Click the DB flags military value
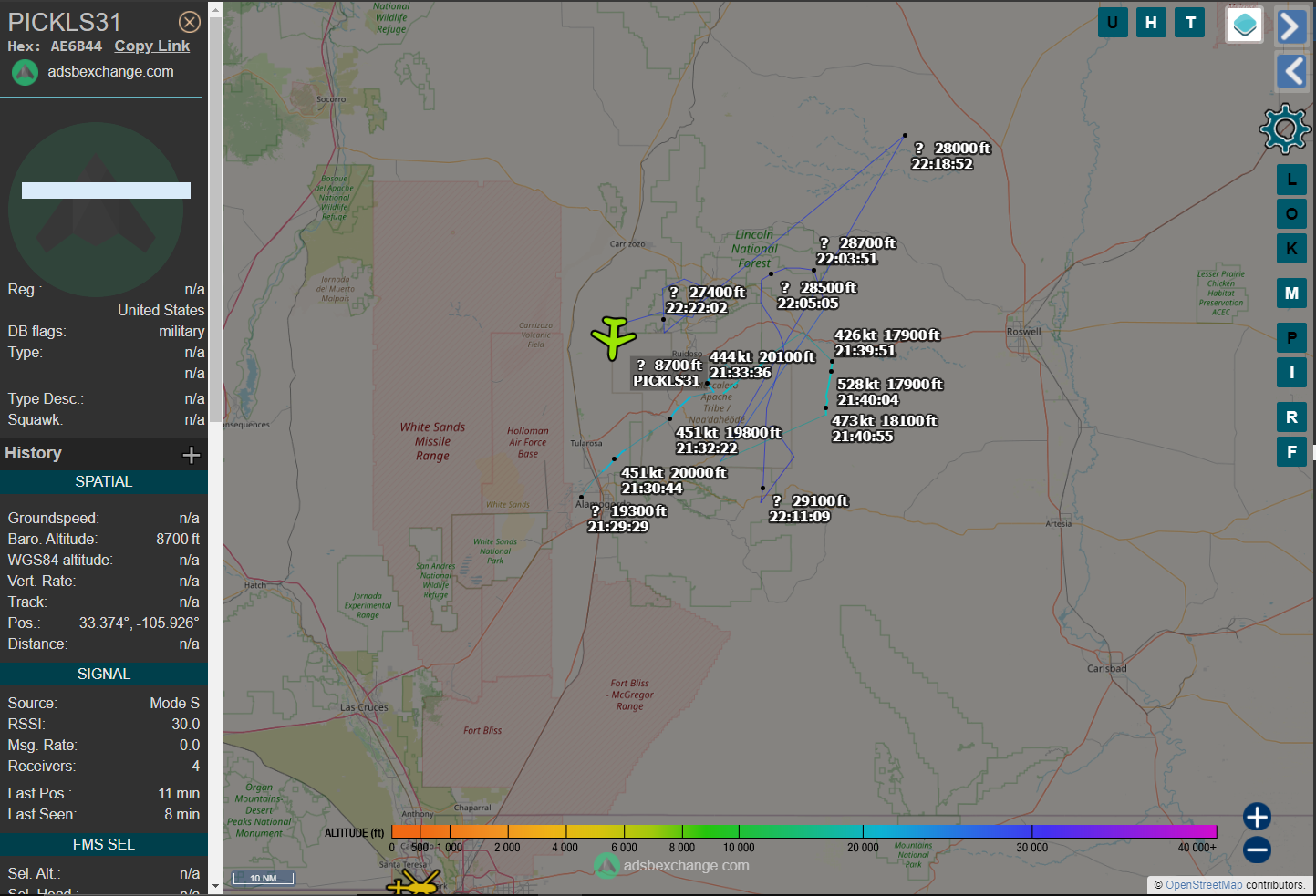This screenshot has width=1316, height=896. tap(181, 331)
